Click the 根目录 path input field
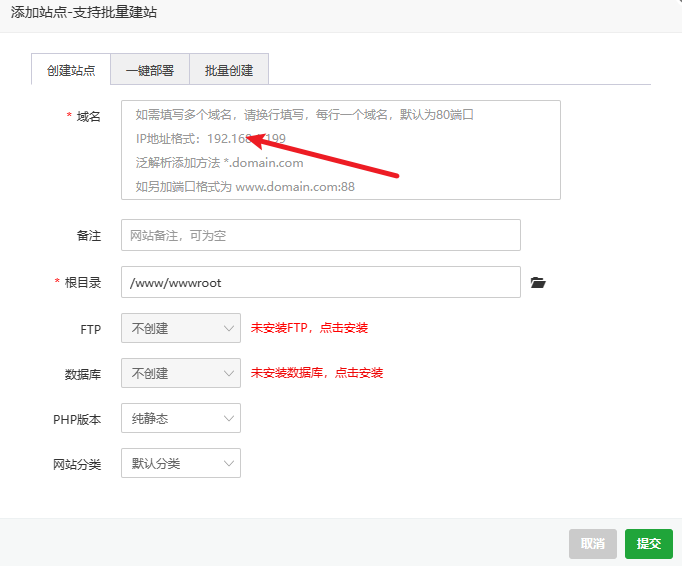The height and width of the screenshot is (566, 682). (320, 282)
